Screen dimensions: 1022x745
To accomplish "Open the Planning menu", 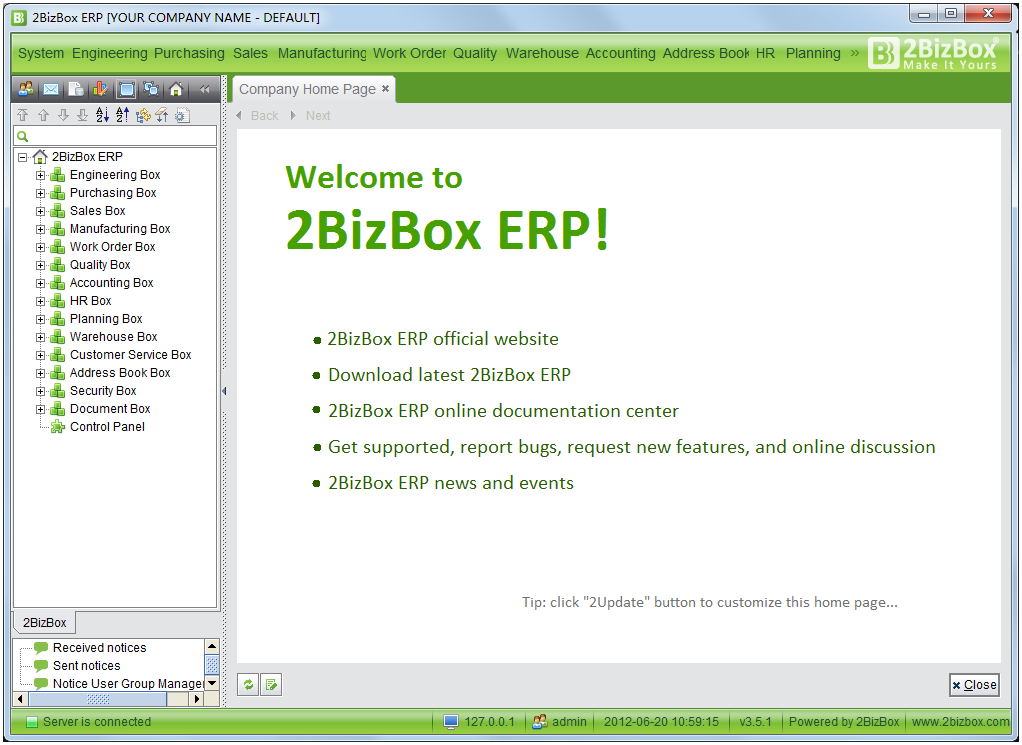I will click(813, 53).
